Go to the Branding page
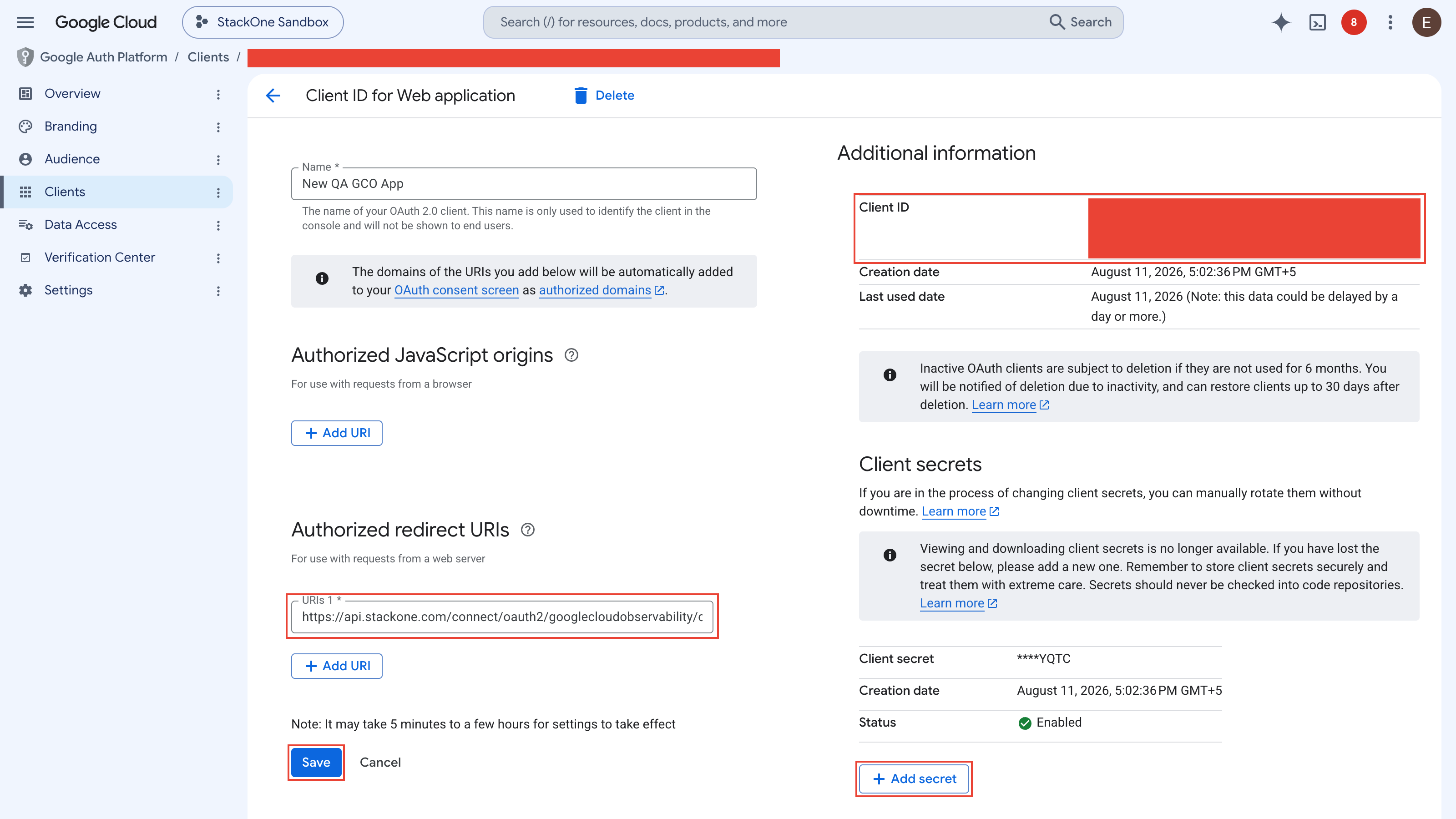The image size is (1456, 819). tap(71, 126)
